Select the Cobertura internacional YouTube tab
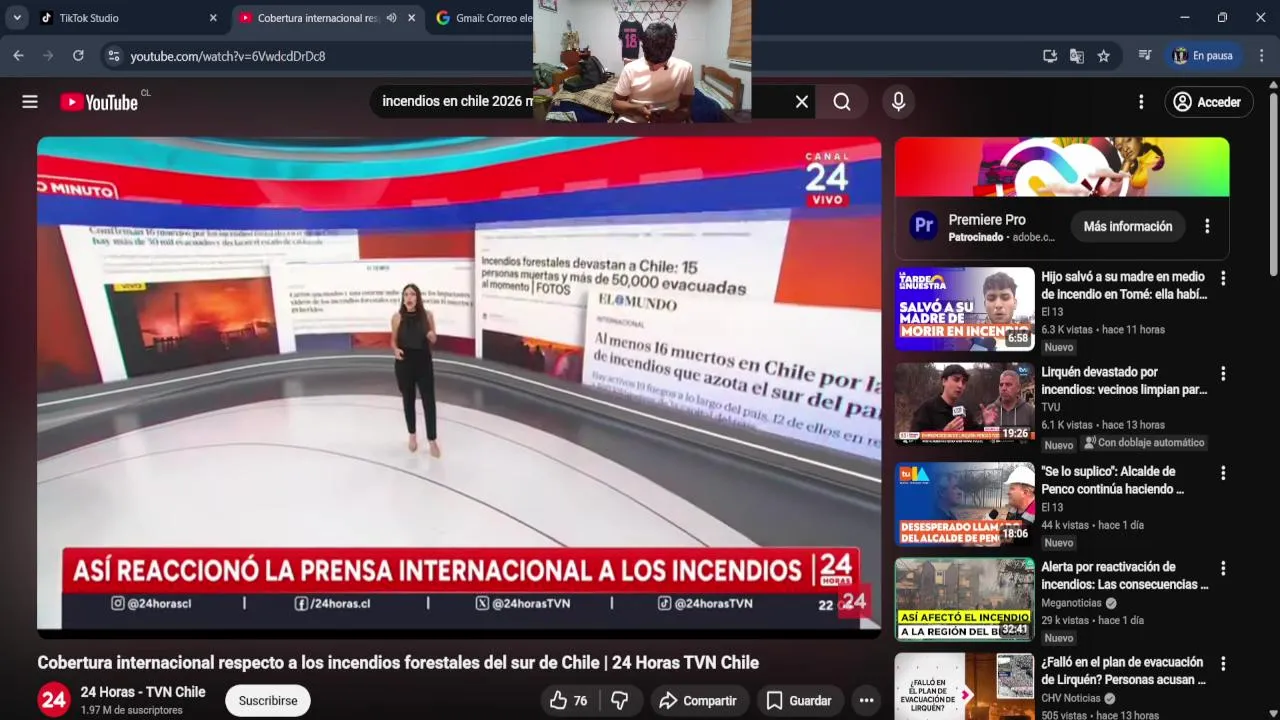The height and width of the screenshot is (720, 1280). click(x=318, y=18)
